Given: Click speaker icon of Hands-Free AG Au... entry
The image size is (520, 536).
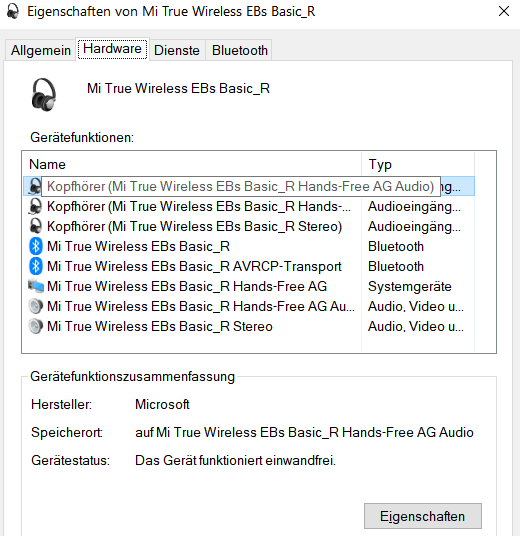Looking at the screenshot, I should tap(36, 306).
